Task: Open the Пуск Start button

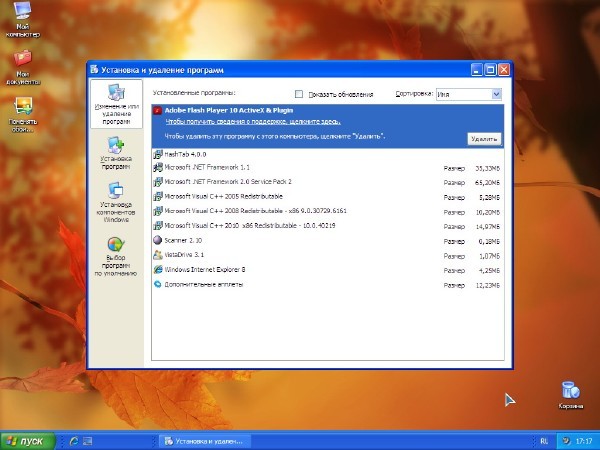Action: pos(28,441)
